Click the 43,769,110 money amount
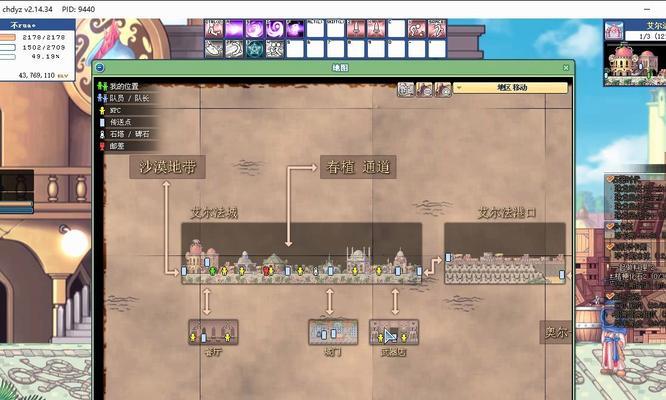 coord(37,75)
